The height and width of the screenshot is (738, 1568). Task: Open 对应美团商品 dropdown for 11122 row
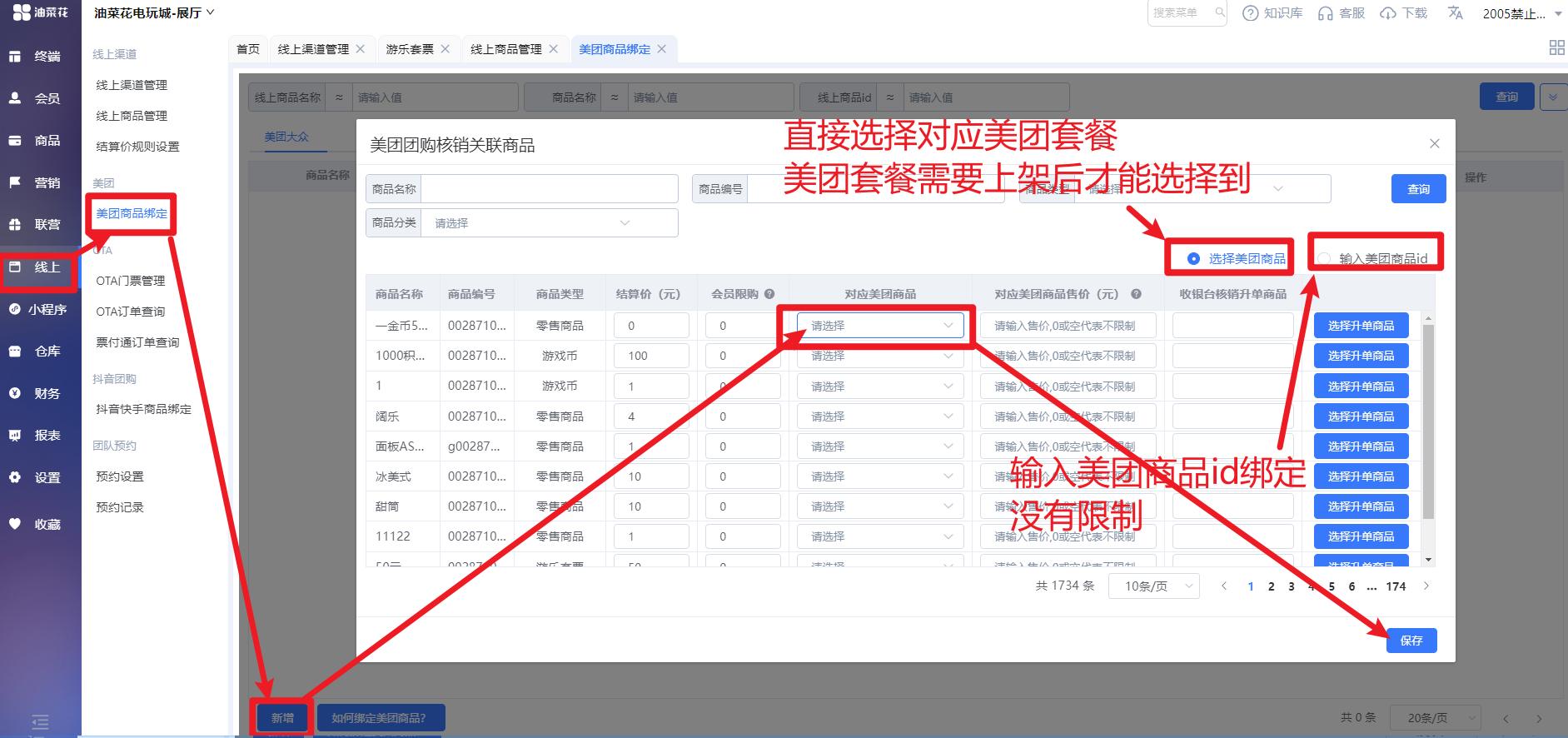pyautogui.click(x=880, y=536)
